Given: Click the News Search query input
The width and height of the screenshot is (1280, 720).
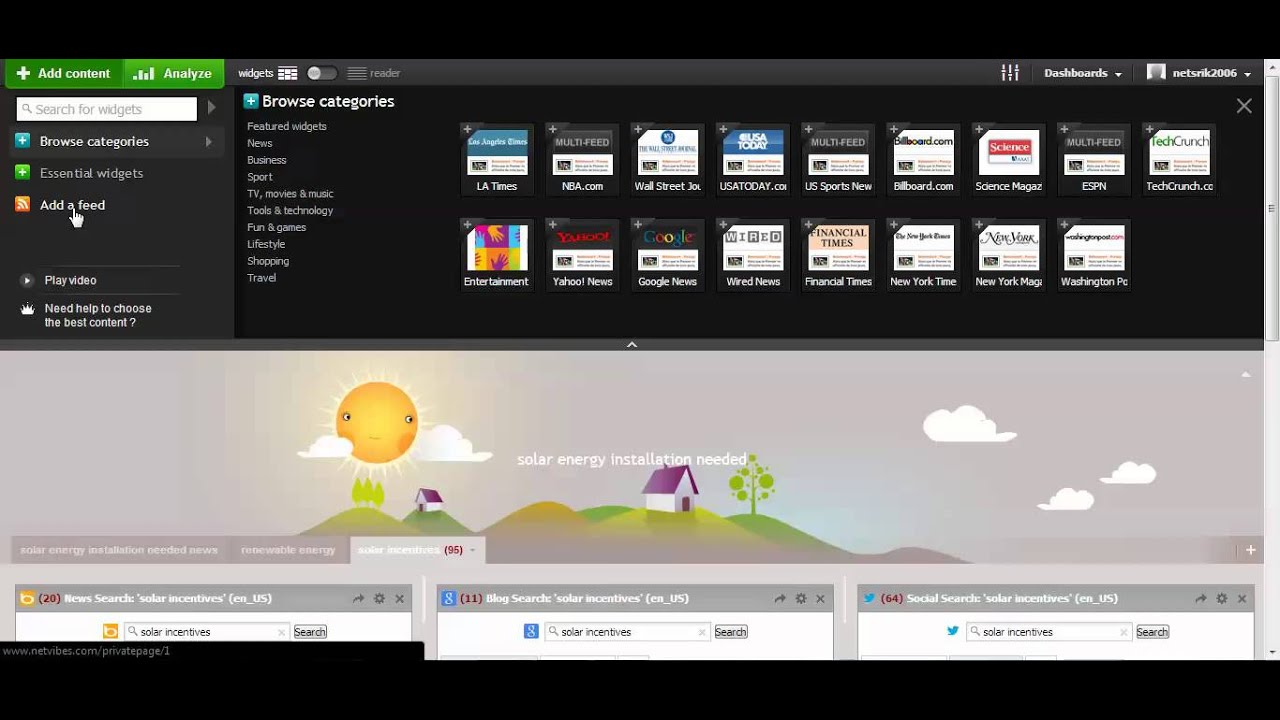Looking at the screenshot, I should (x=206, y=632).
